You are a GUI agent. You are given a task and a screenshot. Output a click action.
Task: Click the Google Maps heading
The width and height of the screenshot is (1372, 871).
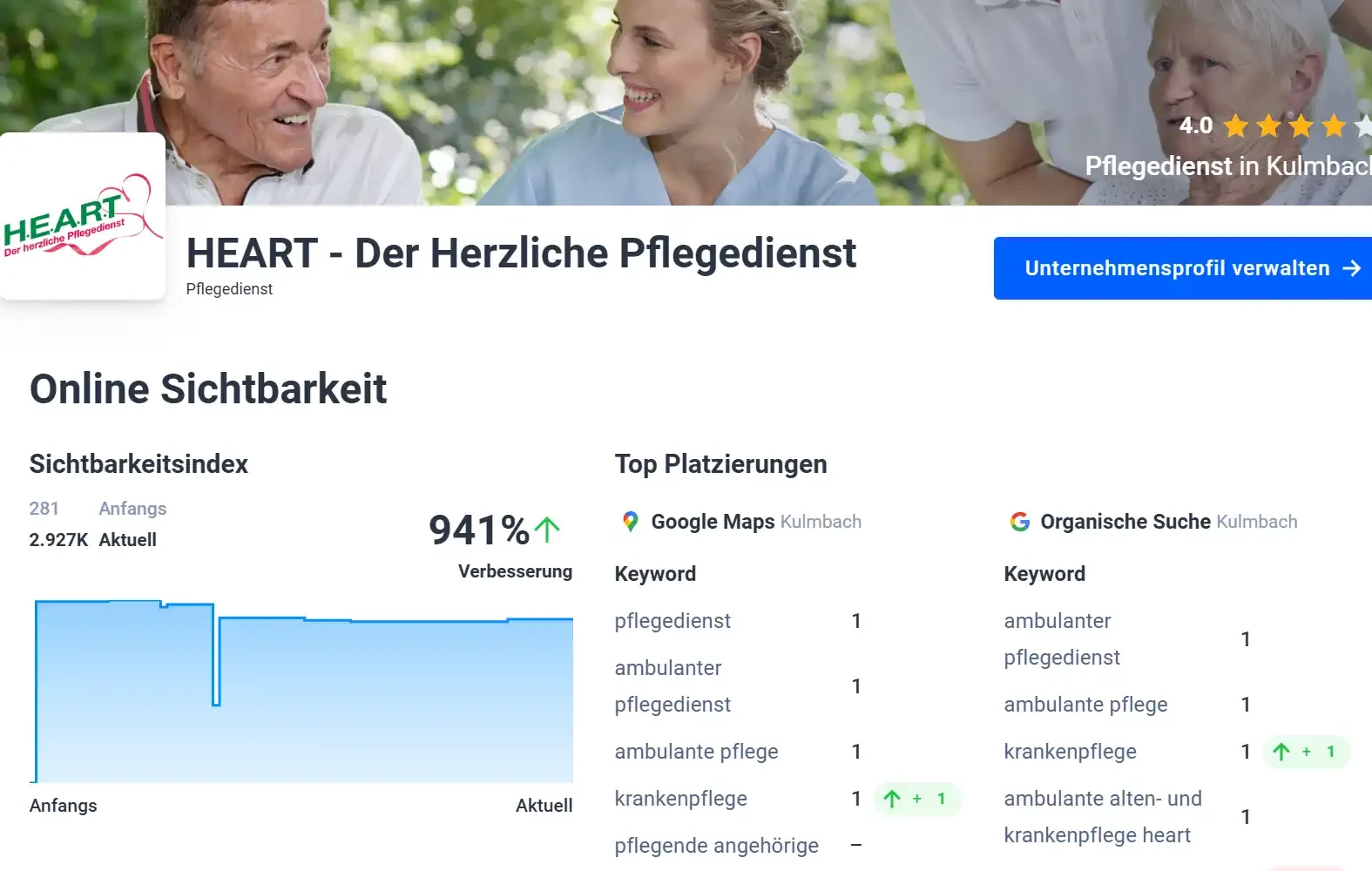point(713,522)
